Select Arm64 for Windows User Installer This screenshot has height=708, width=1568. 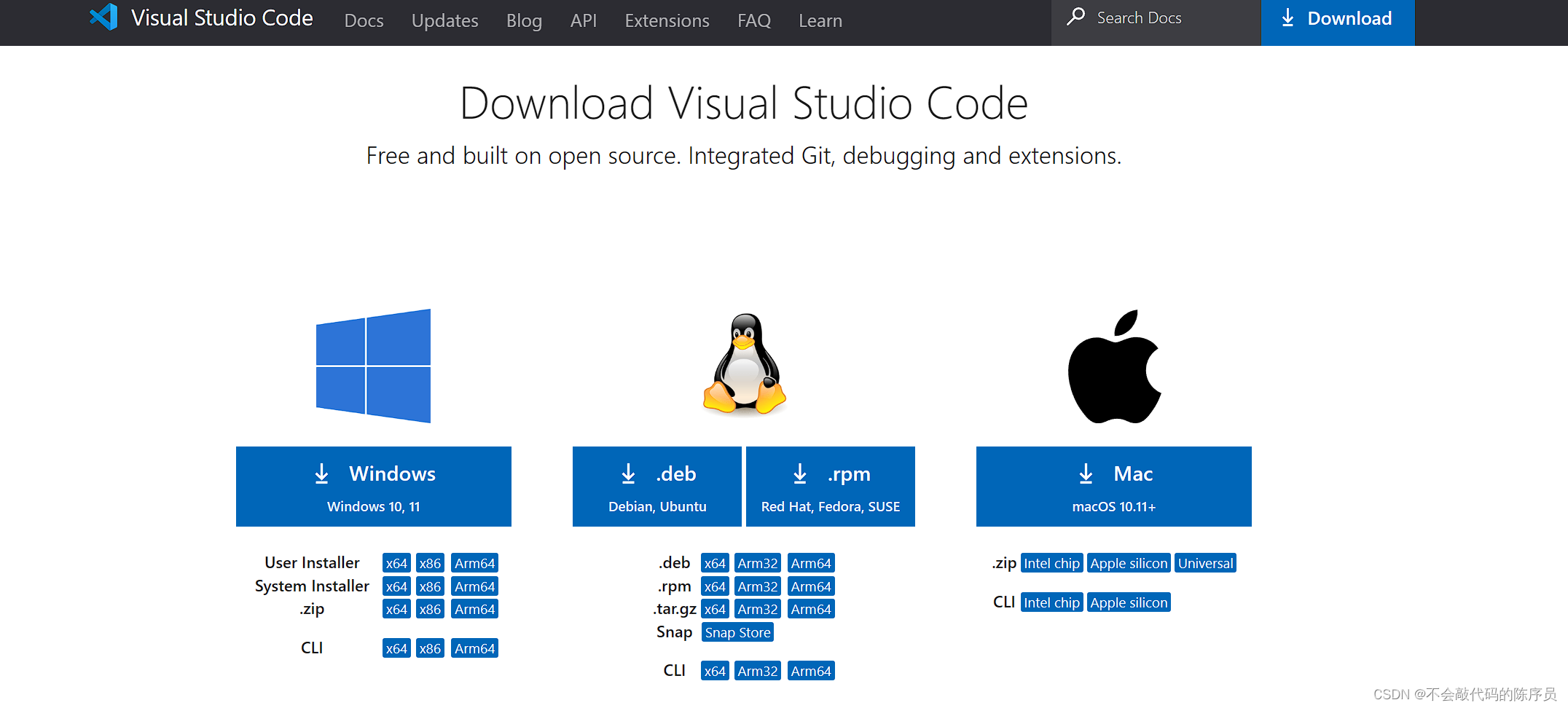point(474,563)
